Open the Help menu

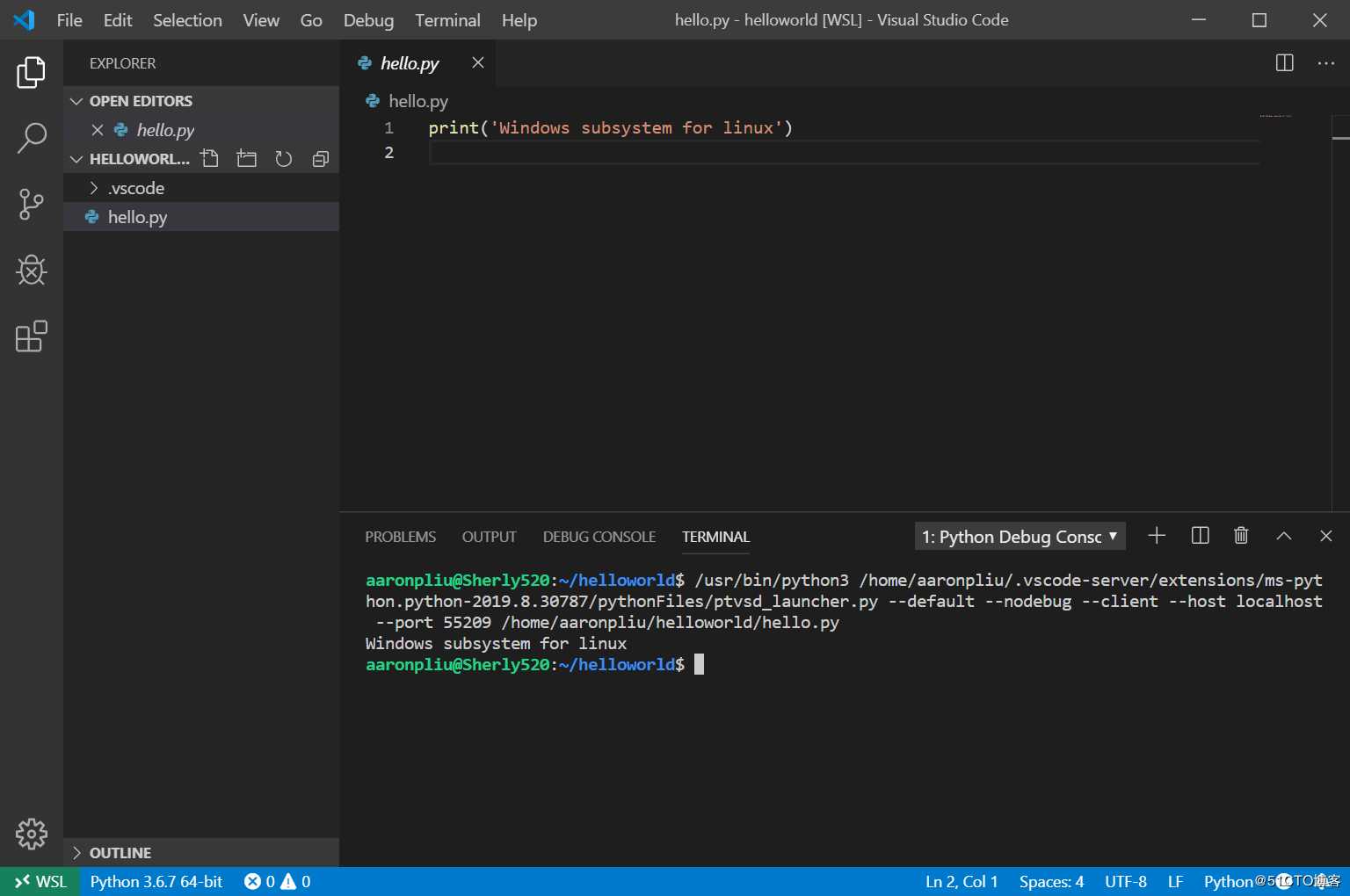(x=519, y=20)
